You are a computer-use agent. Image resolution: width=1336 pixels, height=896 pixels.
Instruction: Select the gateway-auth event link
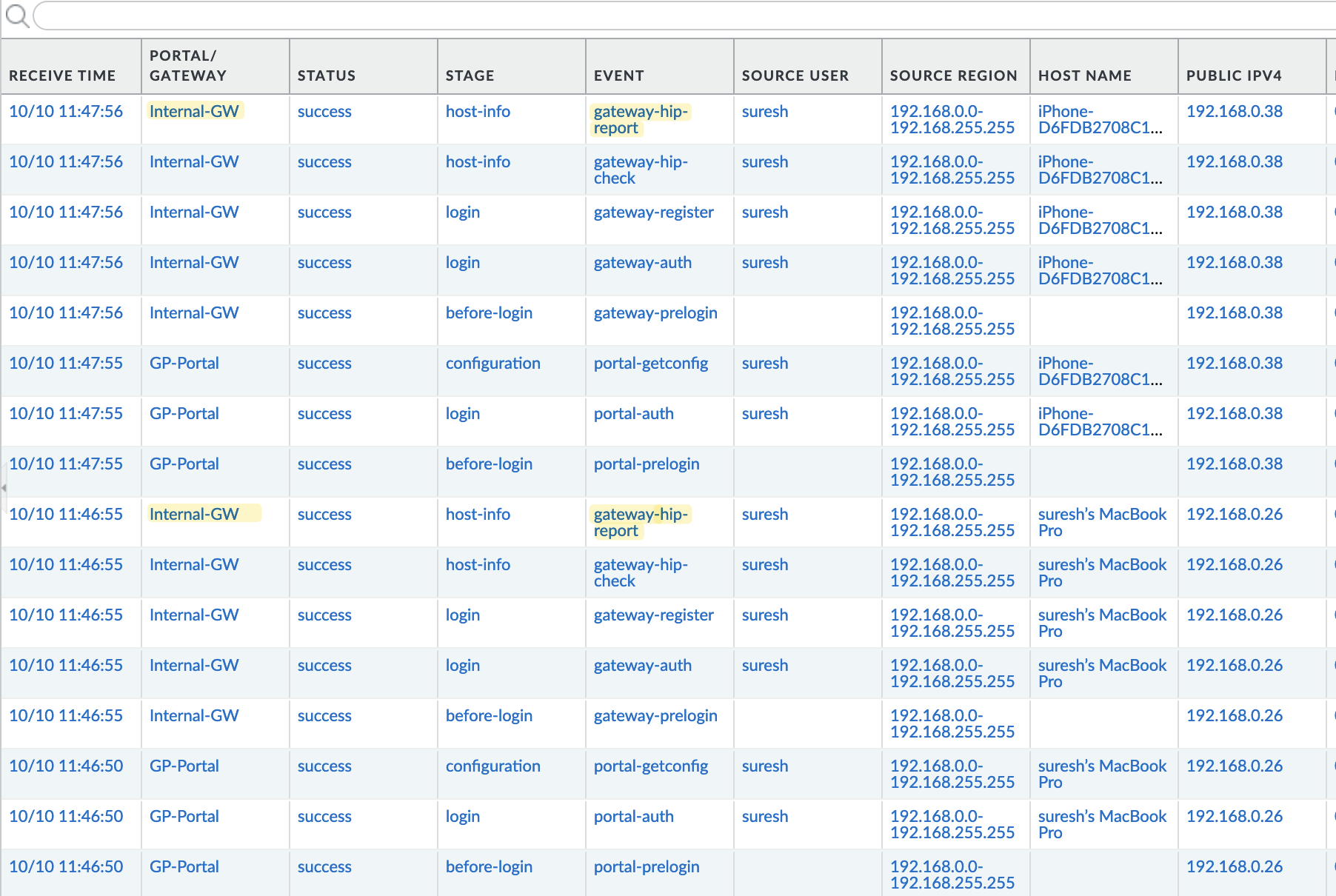point(643,262)
